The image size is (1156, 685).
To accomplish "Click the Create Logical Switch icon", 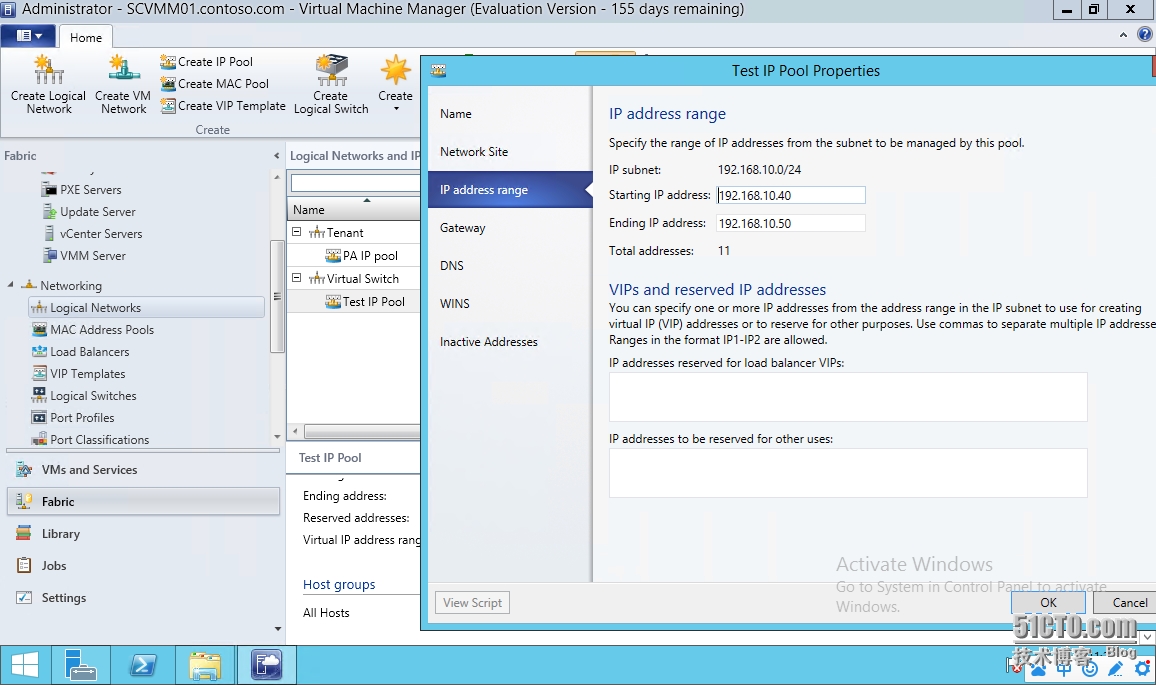I will (331, 71).
